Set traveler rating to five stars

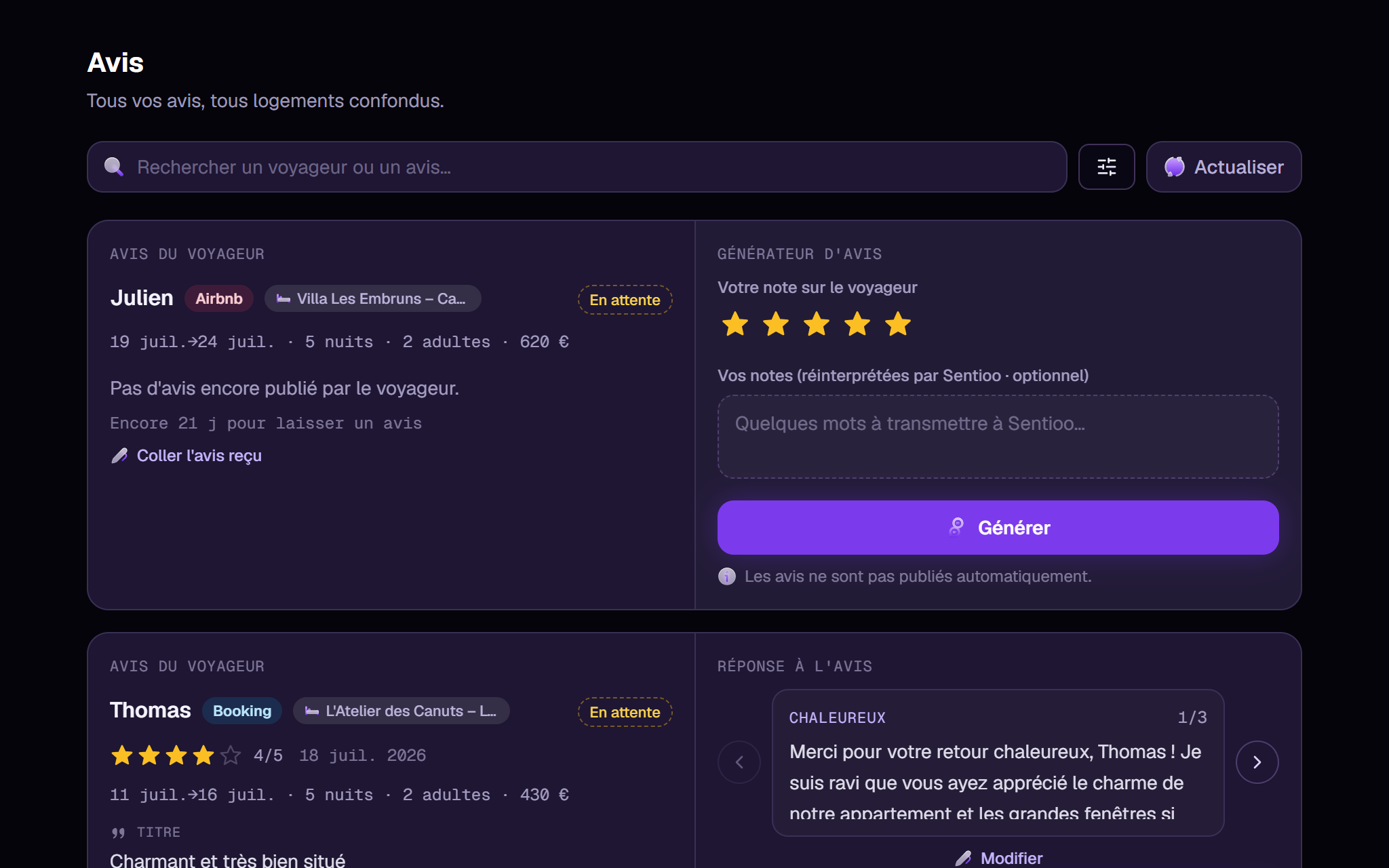898,324
